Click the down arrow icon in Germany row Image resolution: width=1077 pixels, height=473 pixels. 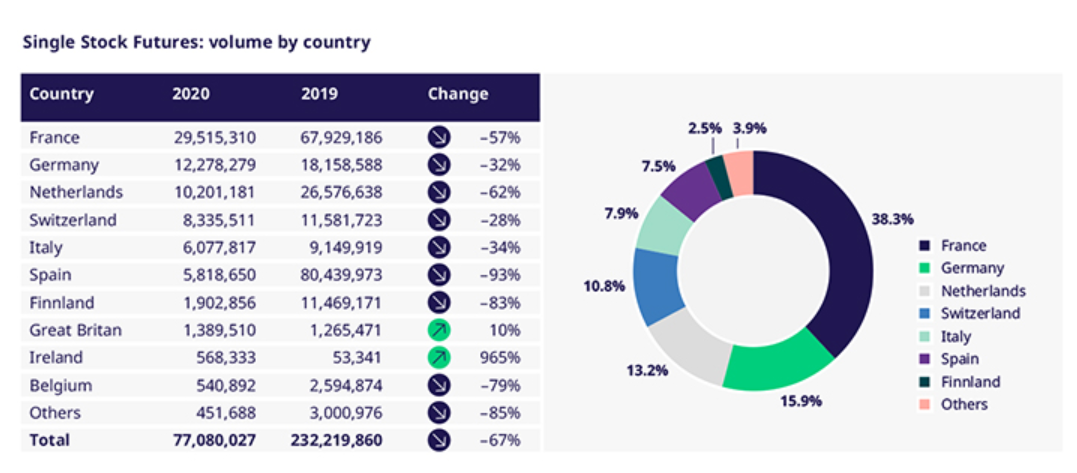click(x=439, y=165)
